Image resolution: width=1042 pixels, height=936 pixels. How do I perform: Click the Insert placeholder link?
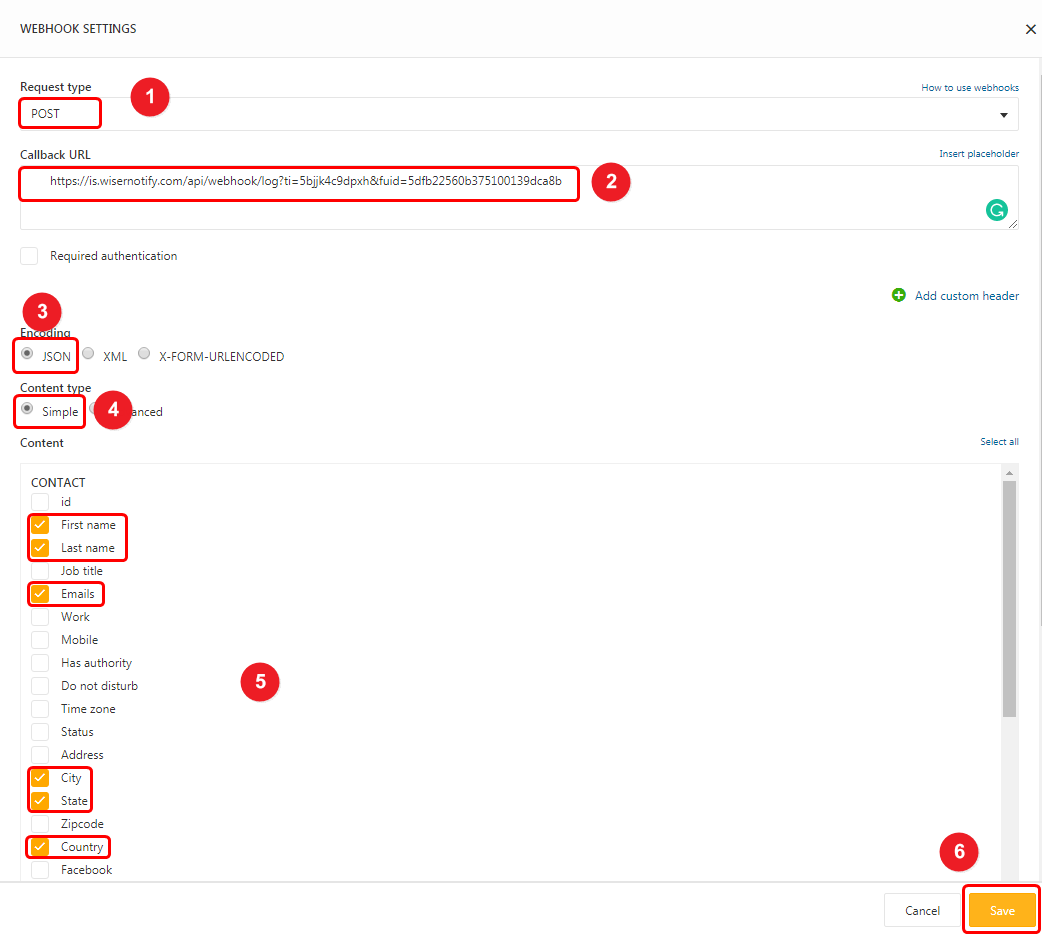click(978, 154)
